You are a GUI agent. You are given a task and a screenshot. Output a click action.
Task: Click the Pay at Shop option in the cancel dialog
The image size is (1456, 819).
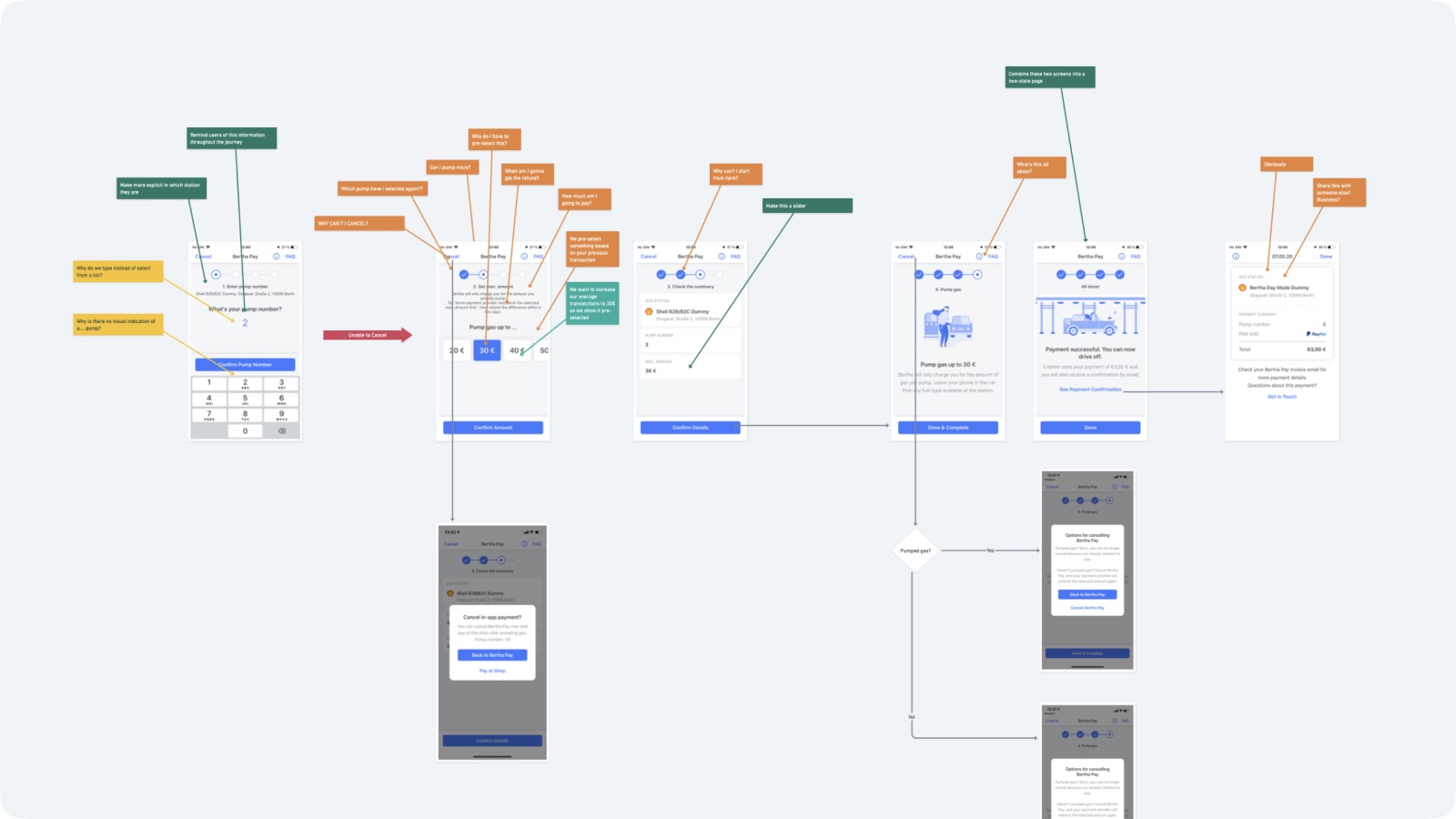[492, 672]
